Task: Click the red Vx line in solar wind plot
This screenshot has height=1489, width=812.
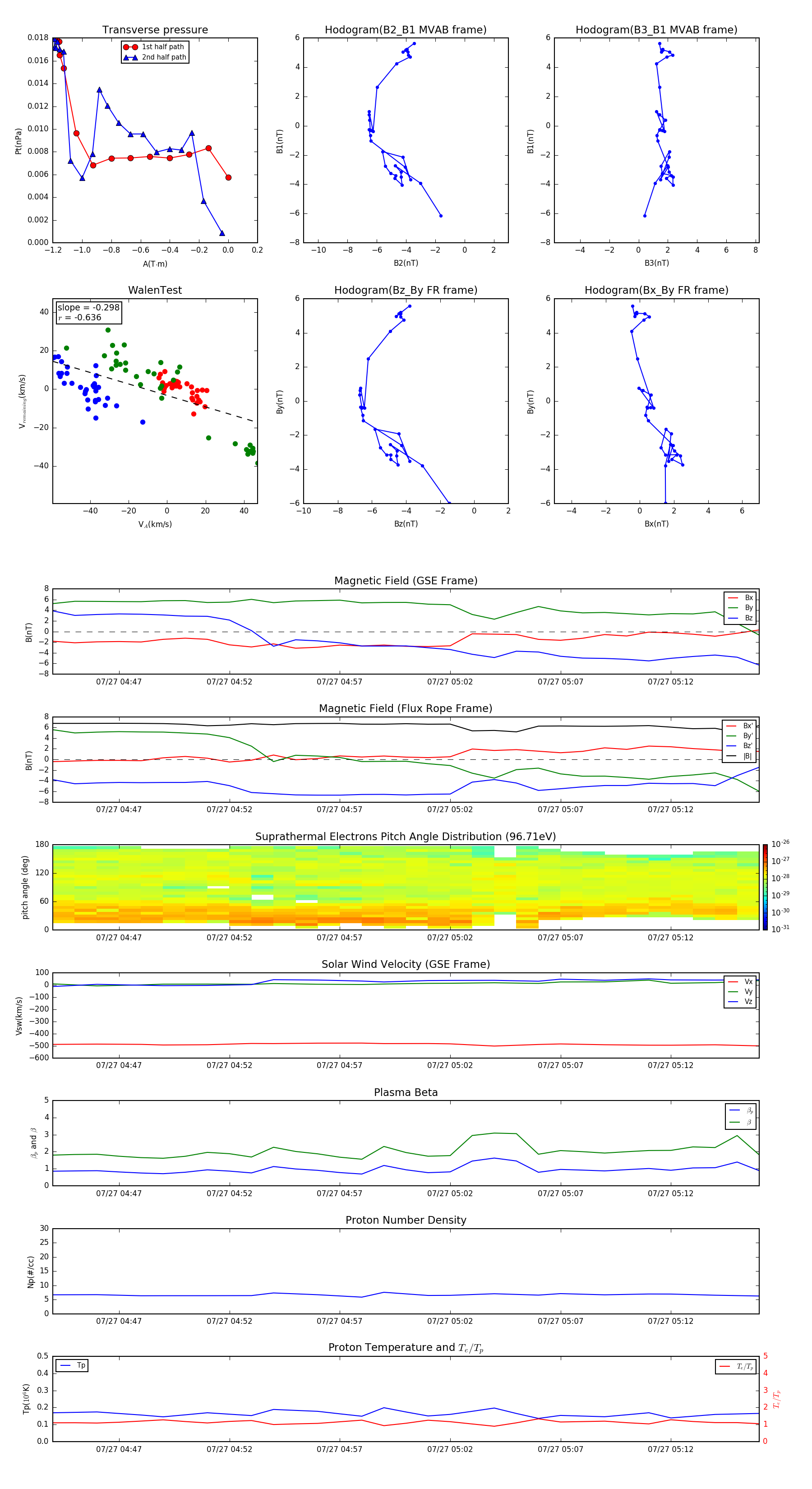Action: point(405,1043)
